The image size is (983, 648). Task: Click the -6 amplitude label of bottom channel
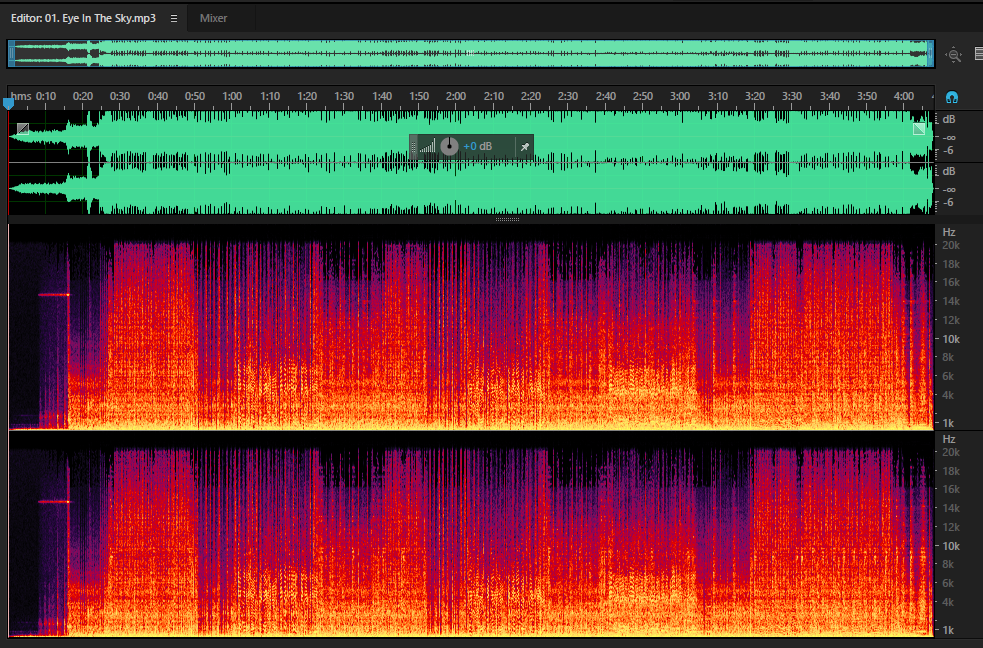[x=949, y=202]
